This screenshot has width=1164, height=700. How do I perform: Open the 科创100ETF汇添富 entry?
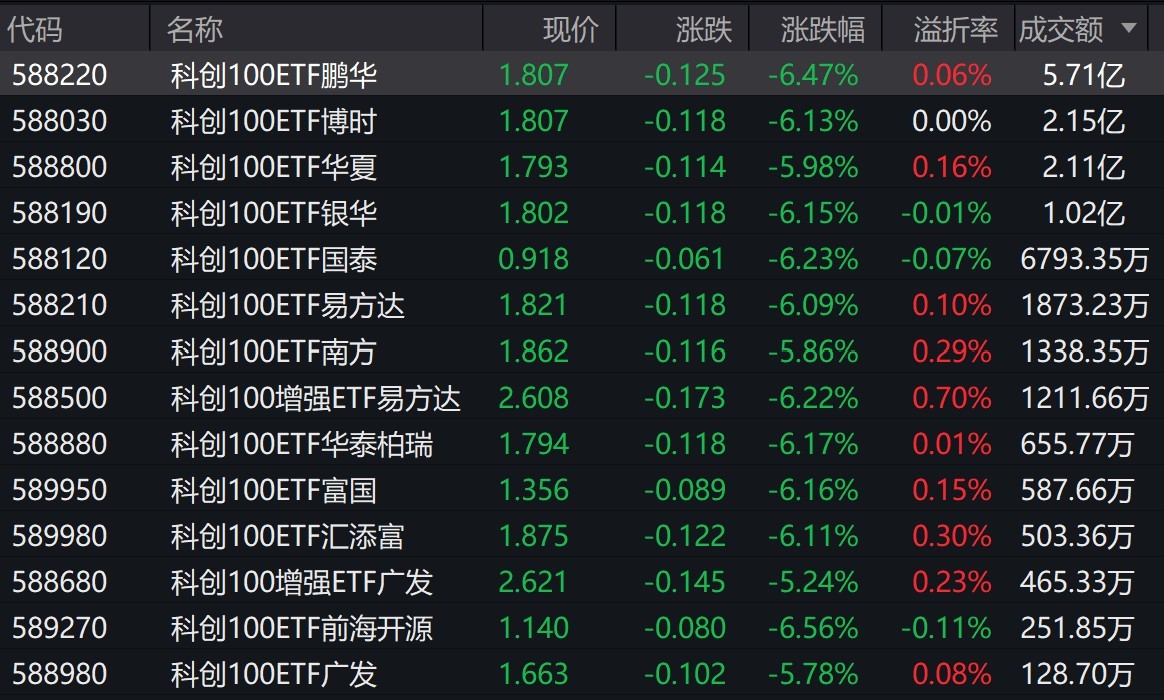(582, 536)
